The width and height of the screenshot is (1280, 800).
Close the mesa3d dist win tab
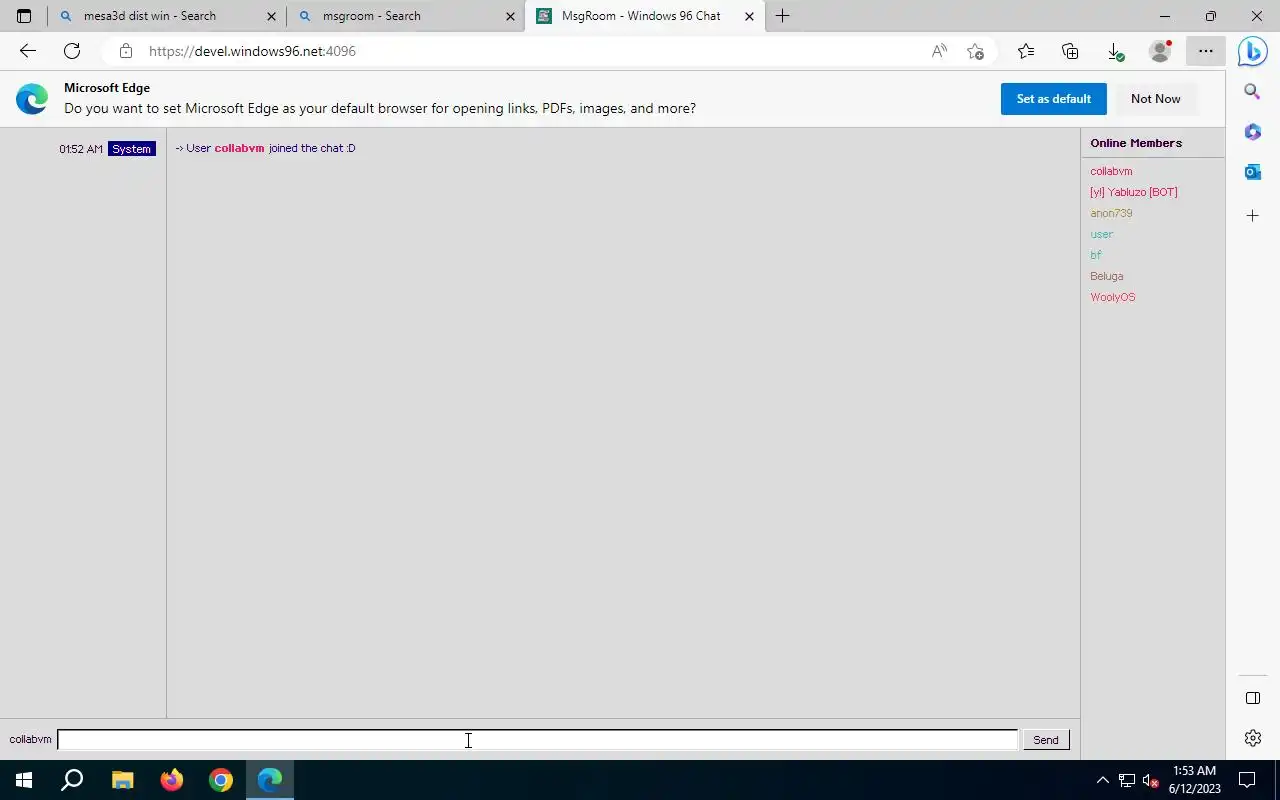[x=271, y=16]
